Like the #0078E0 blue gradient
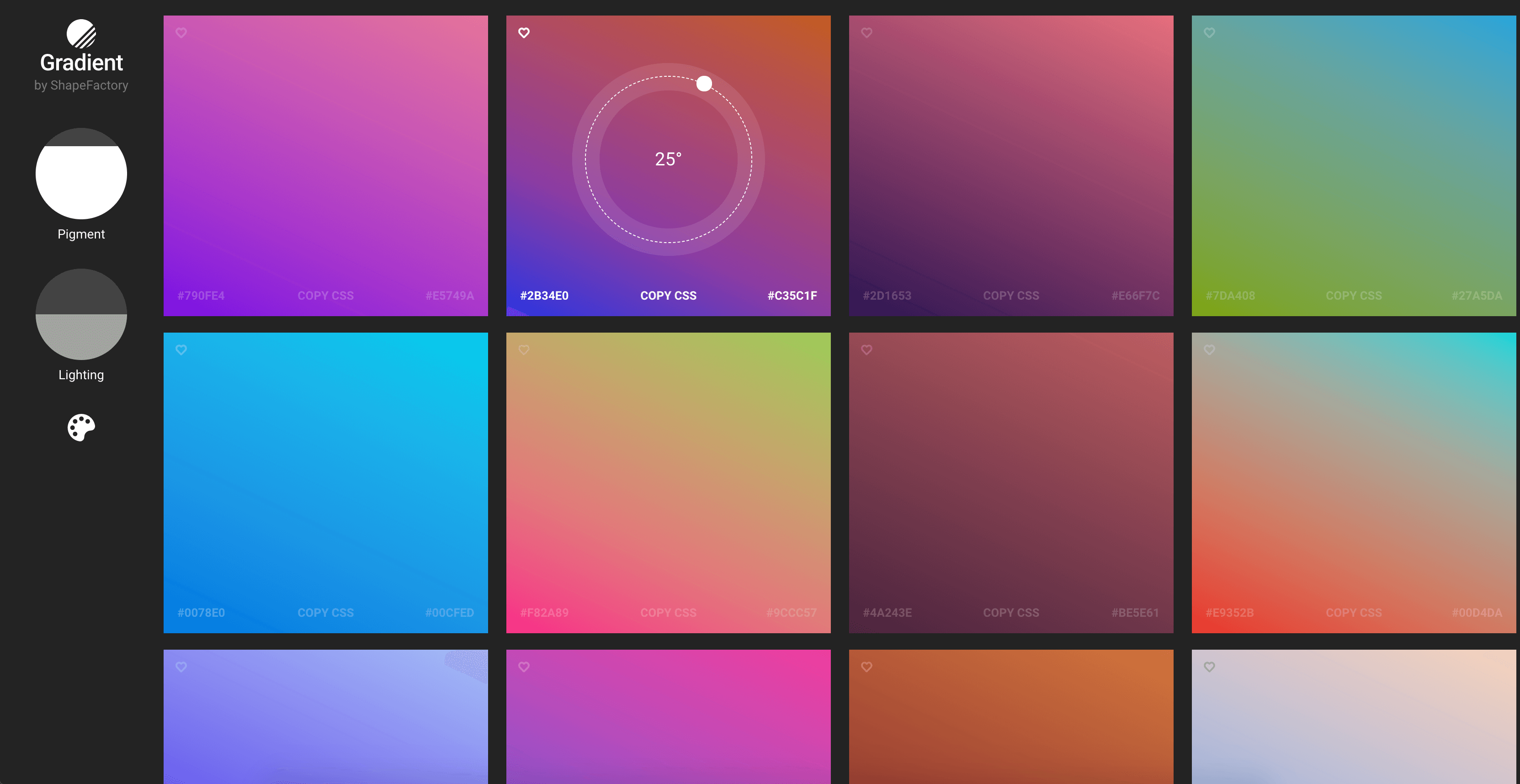Screen dimensions: 1520x784 181,350
